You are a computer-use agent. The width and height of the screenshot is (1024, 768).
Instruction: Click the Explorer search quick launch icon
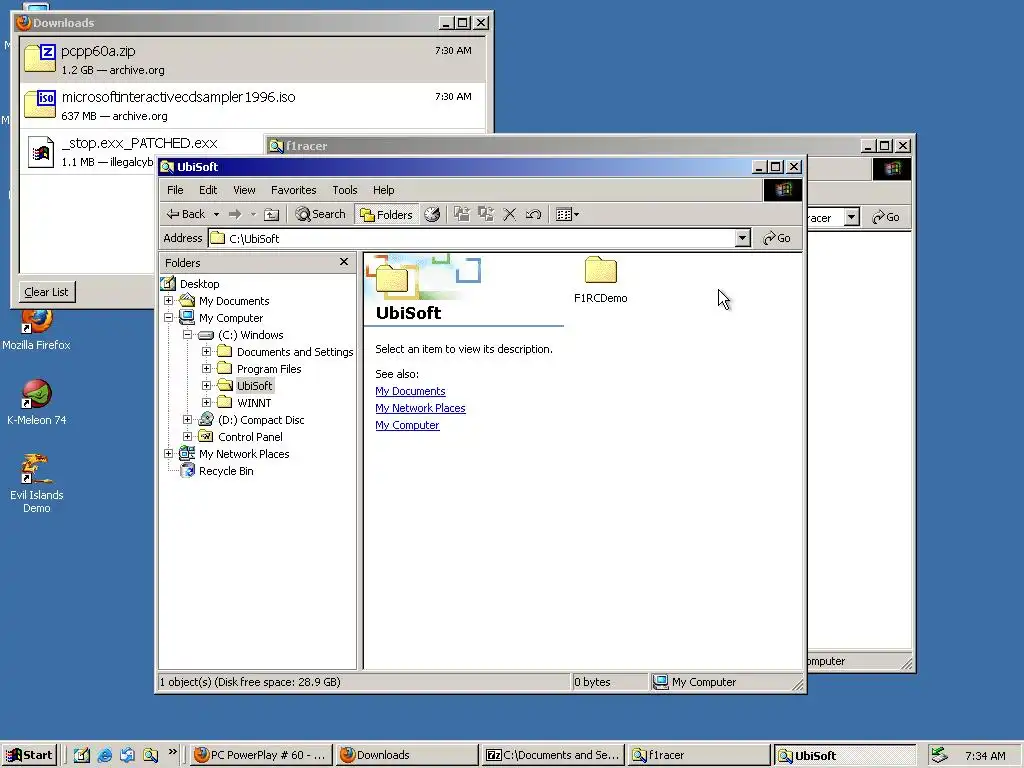[150, 755]
